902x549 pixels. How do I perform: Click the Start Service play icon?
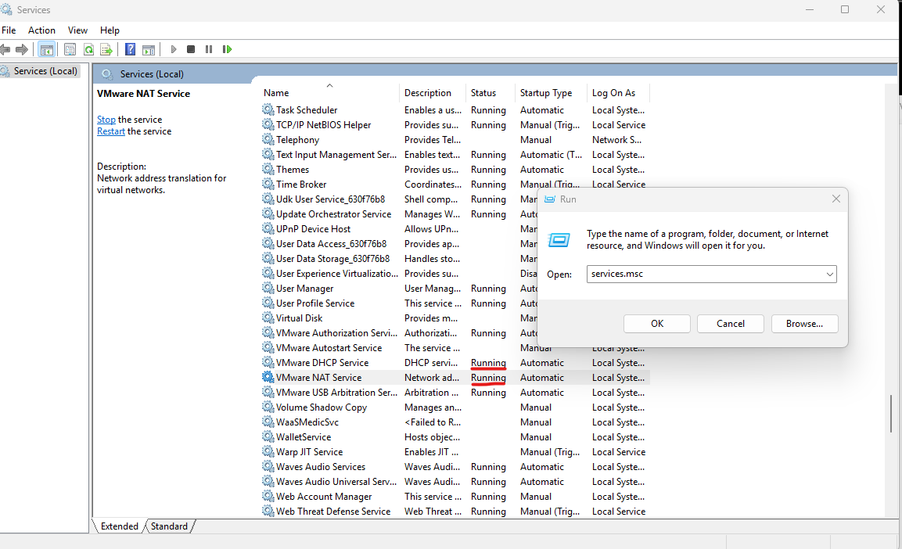click(173, 49)
